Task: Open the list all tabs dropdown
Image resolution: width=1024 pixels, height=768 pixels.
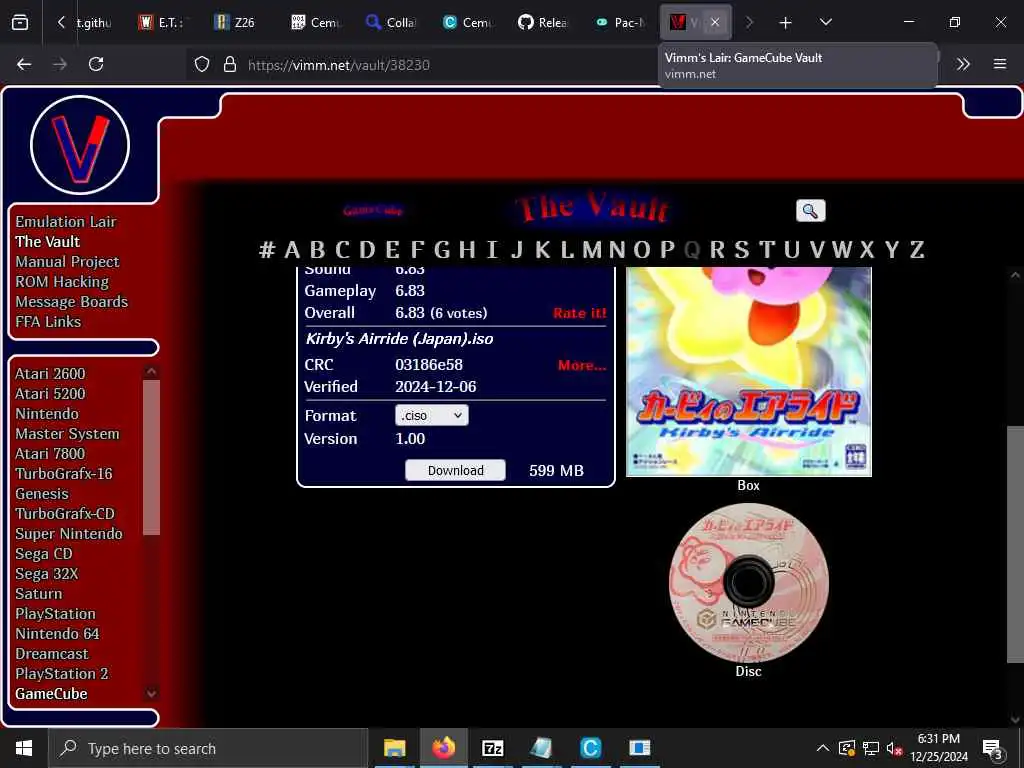Action: (825, 22)
